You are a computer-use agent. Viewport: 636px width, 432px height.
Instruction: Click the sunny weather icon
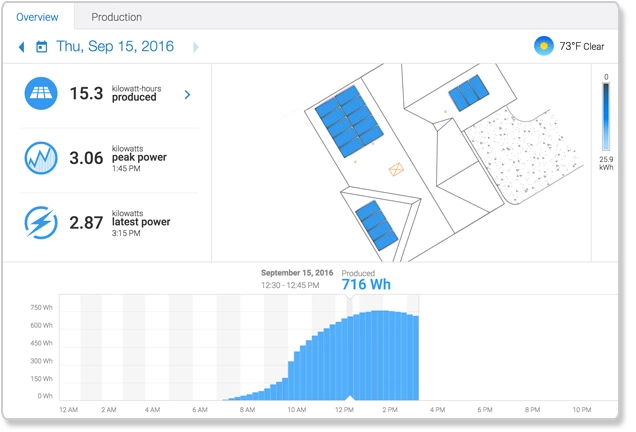543,46
